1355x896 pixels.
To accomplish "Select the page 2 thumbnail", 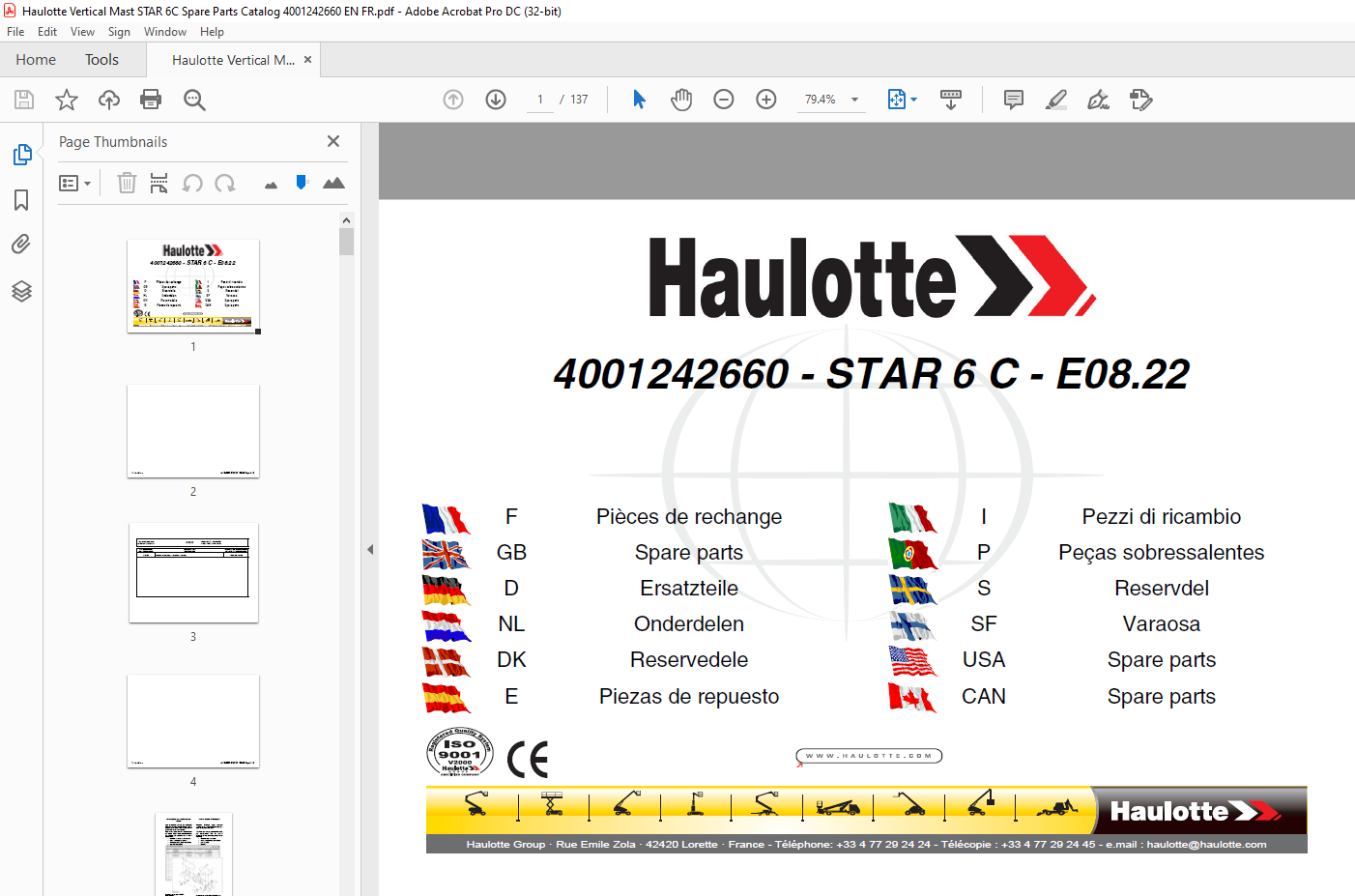I will point(193,431).
